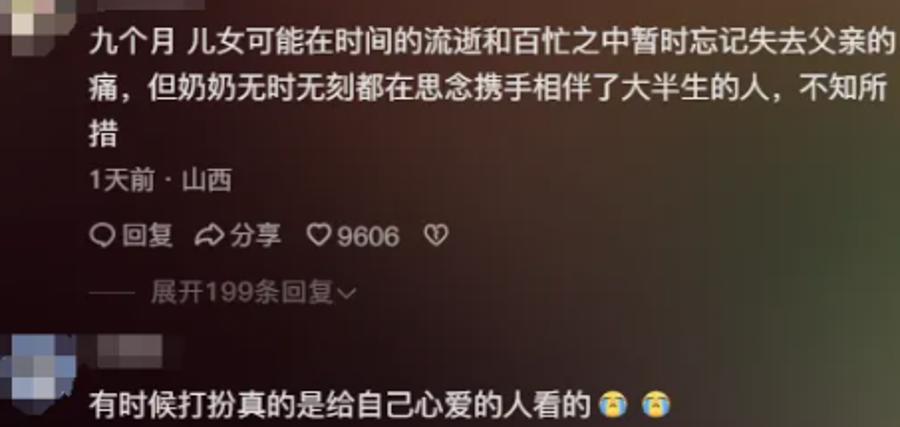Click the 回复 text label
Image resolution: width=900 pixels, height=427 pixels.
[x=147, y=236]
